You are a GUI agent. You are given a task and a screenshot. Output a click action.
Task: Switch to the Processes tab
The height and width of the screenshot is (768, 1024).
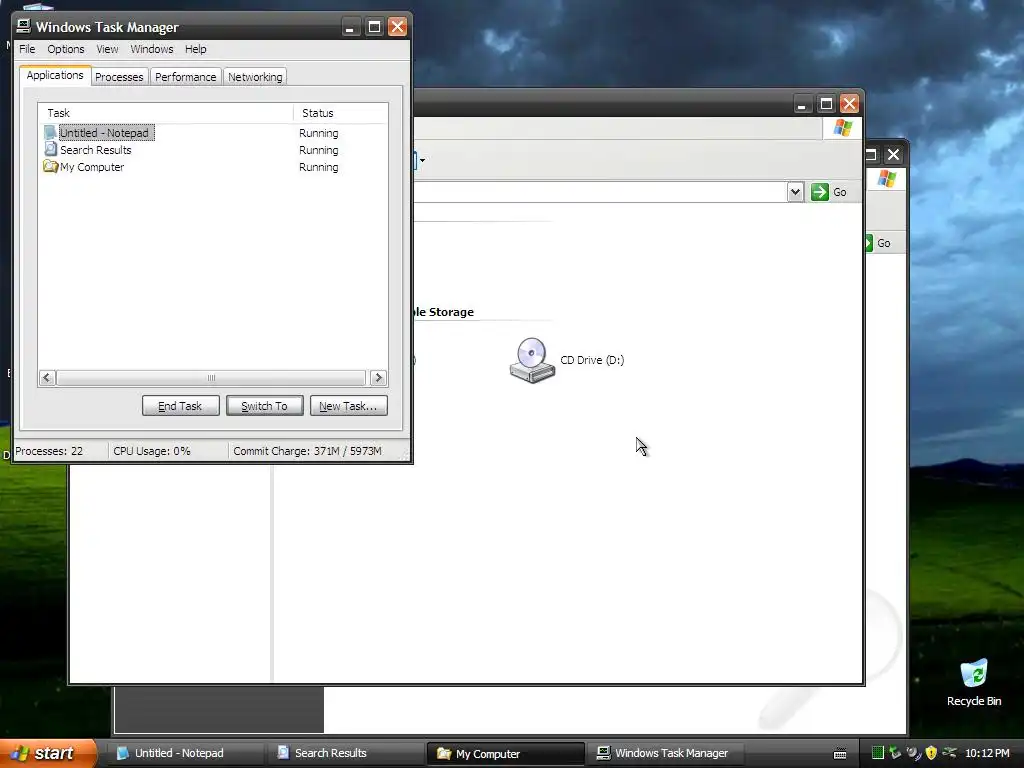tap(119, 77)
